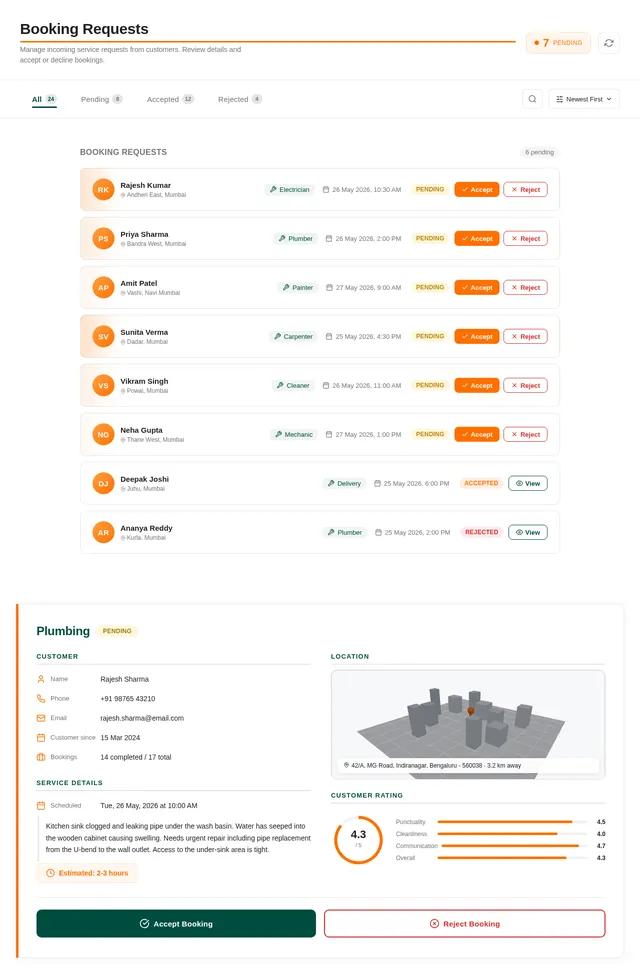Click the orange map location pin
The image size is (640, 980).
(471, 711)
